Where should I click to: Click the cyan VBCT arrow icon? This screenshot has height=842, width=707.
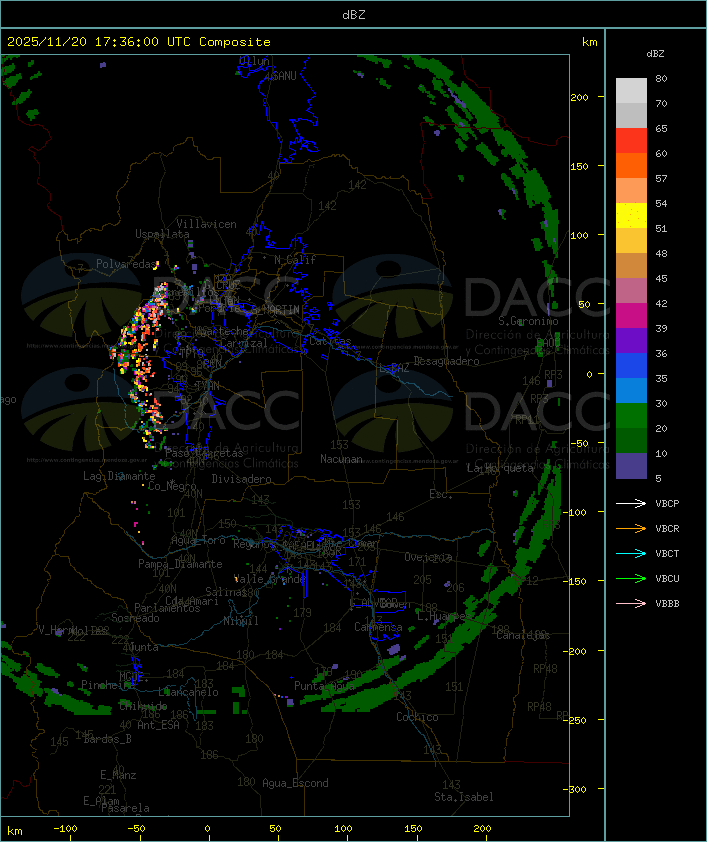click(631, 553)
